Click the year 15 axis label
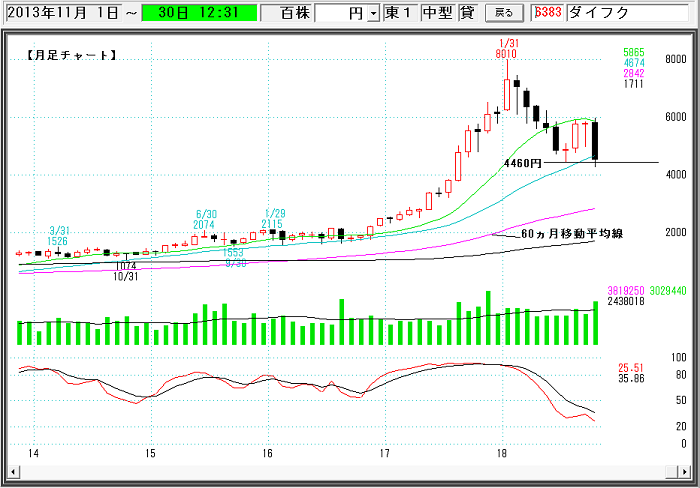The width and height of the screenshot is (700, 488). tap(150, 454)
